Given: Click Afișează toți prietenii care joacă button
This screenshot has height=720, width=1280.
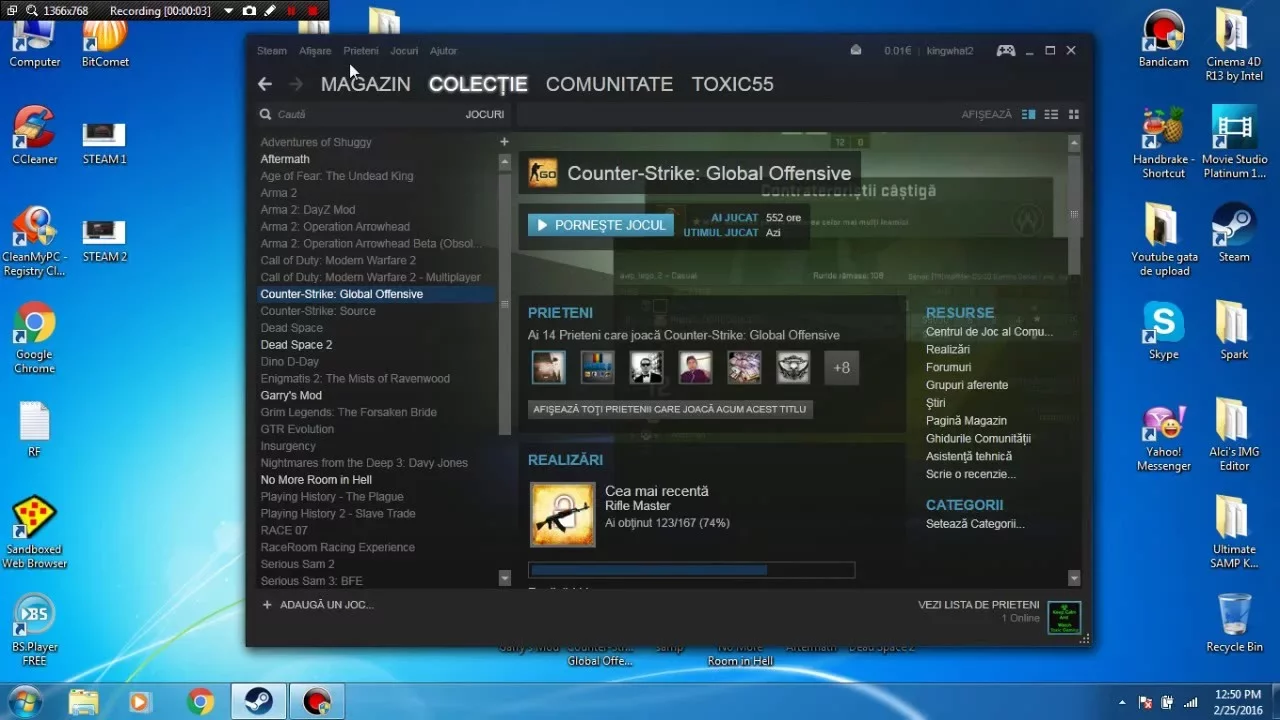Looking at the screenshot, I should [670, 409].
